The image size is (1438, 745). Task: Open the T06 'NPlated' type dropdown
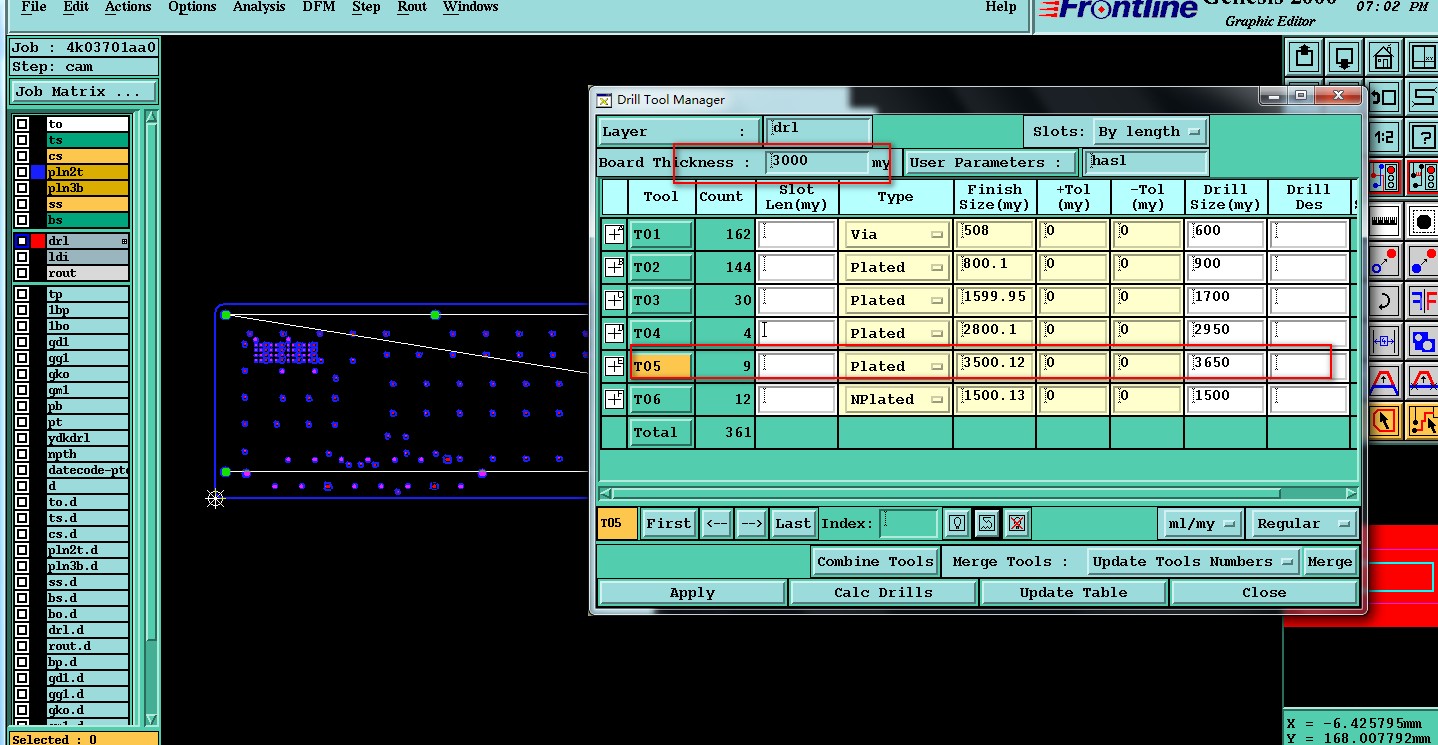pyautogui.click(x=895, y=399)
